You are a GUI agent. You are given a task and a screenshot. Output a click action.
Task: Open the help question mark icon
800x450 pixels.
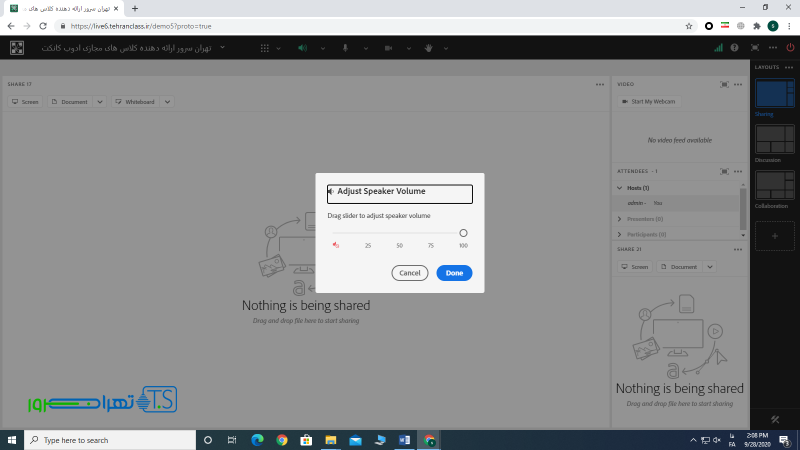click(x=735, y=47)
